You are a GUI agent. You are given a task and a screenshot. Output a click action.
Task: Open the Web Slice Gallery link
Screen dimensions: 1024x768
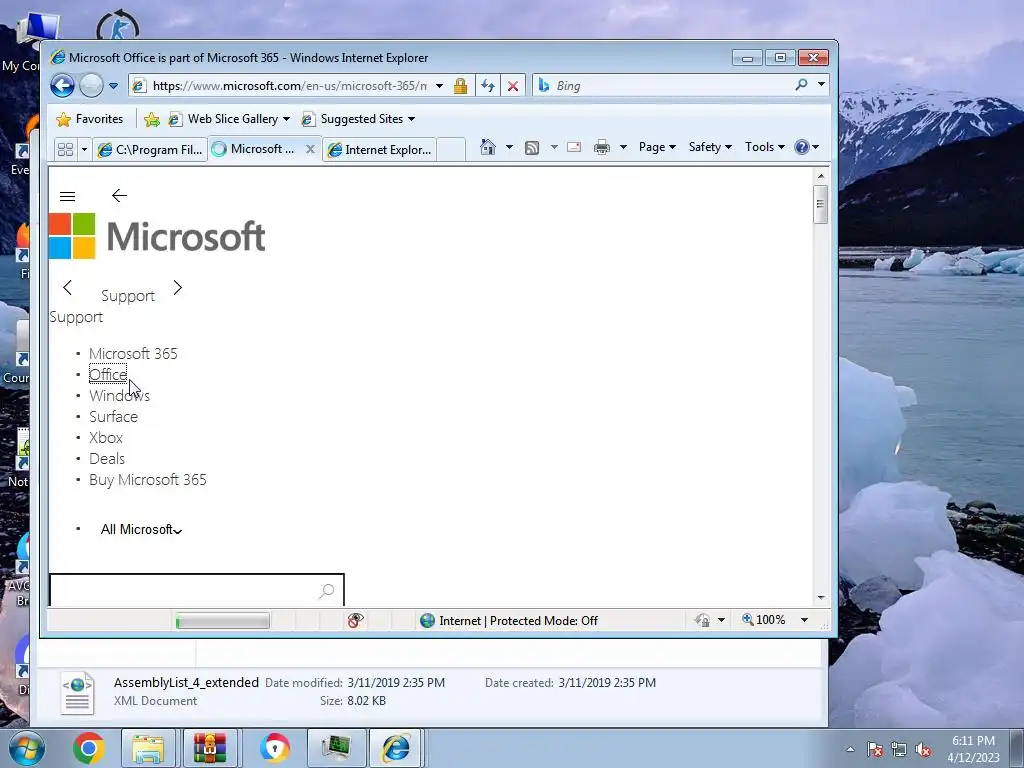tap(229, 119)
